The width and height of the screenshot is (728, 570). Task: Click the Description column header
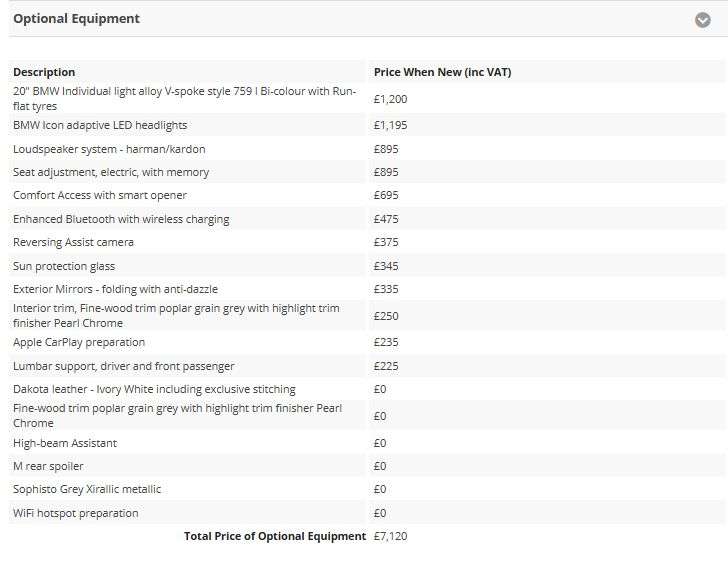click(44, 72)
